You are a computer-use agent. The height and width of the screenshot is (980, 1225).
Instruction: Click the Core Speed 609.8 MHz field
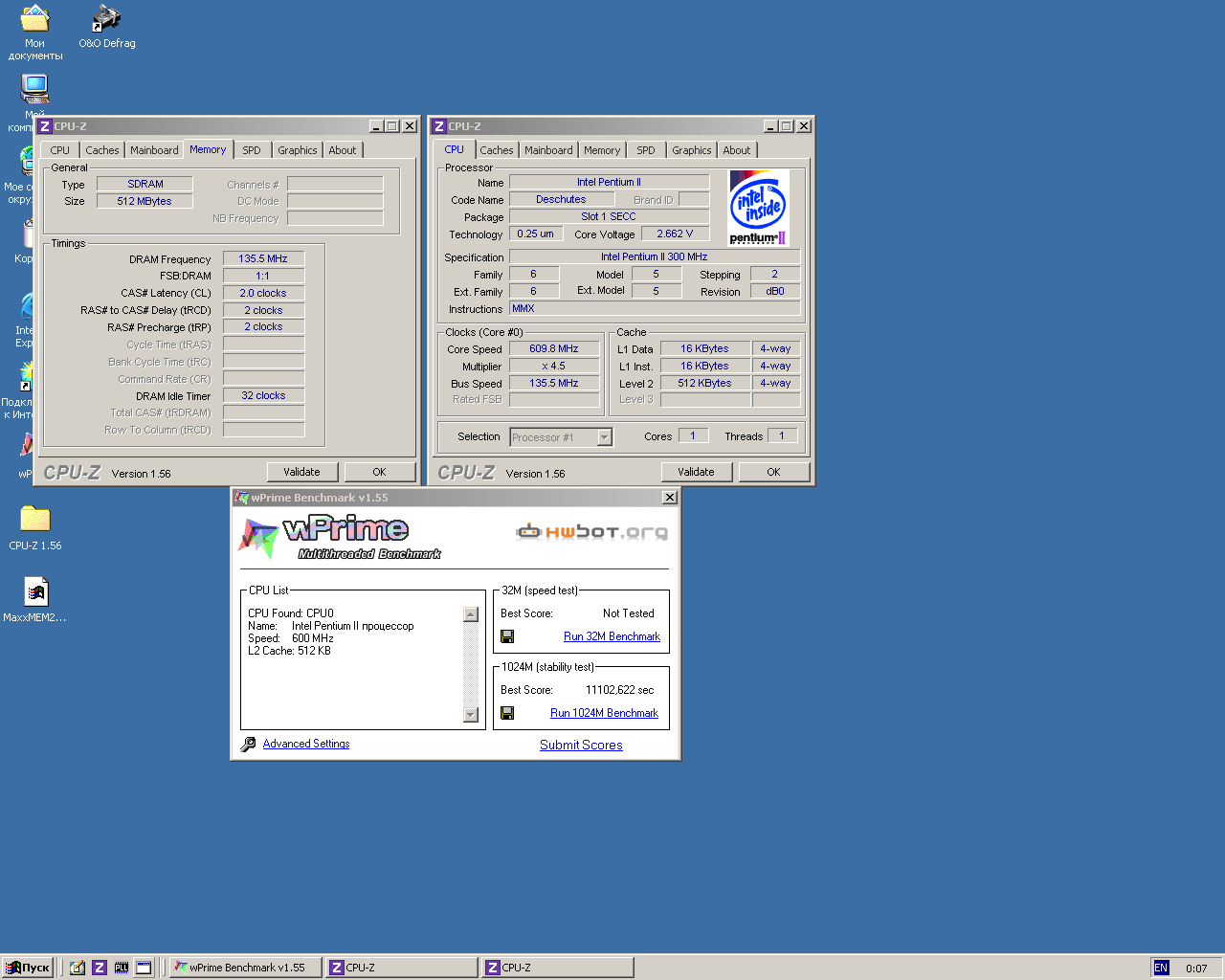click(x=554, y=348)
